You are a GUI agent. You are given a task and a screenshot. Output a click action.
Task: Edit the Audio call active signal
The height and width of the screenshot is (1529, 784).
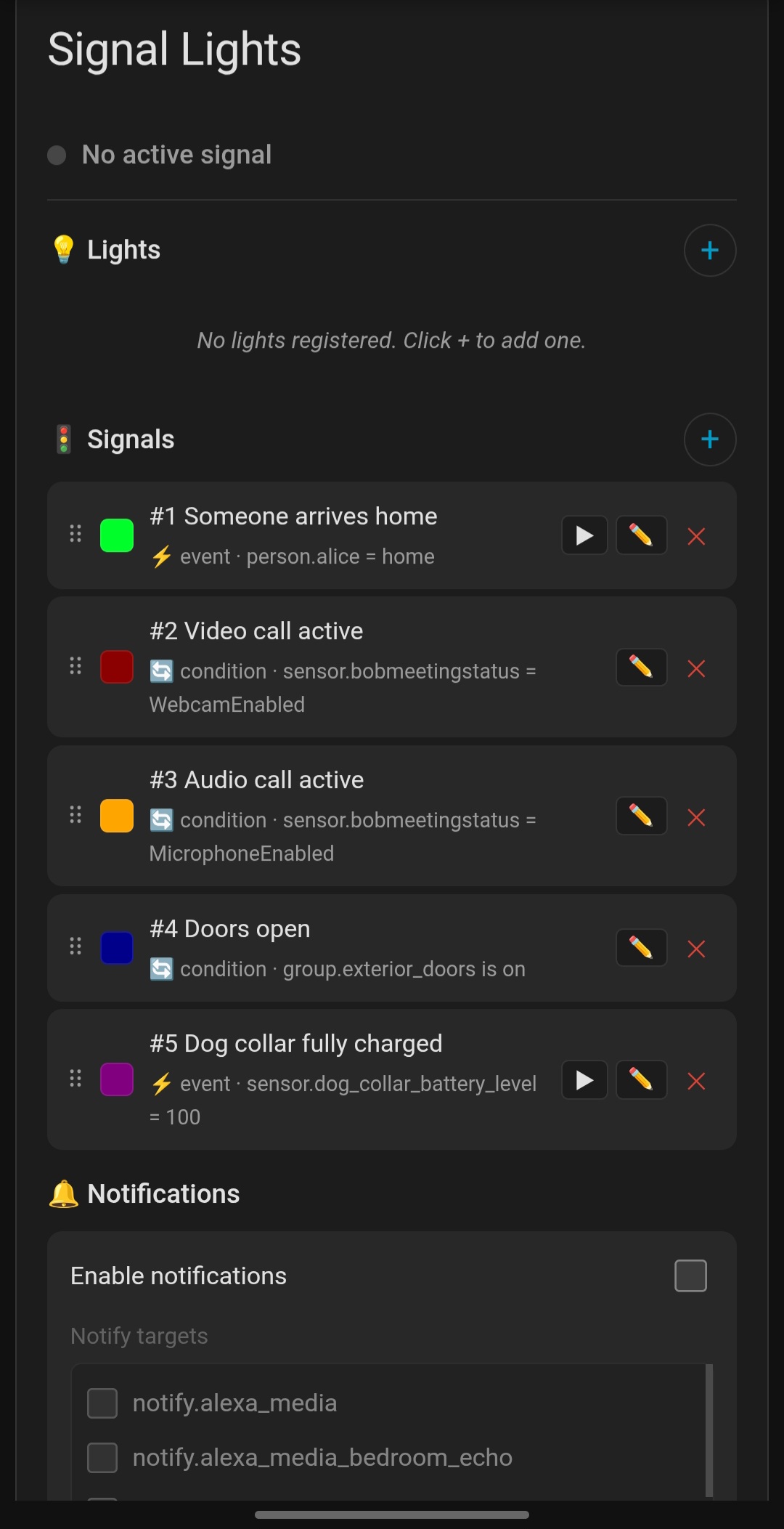[641, 816]
